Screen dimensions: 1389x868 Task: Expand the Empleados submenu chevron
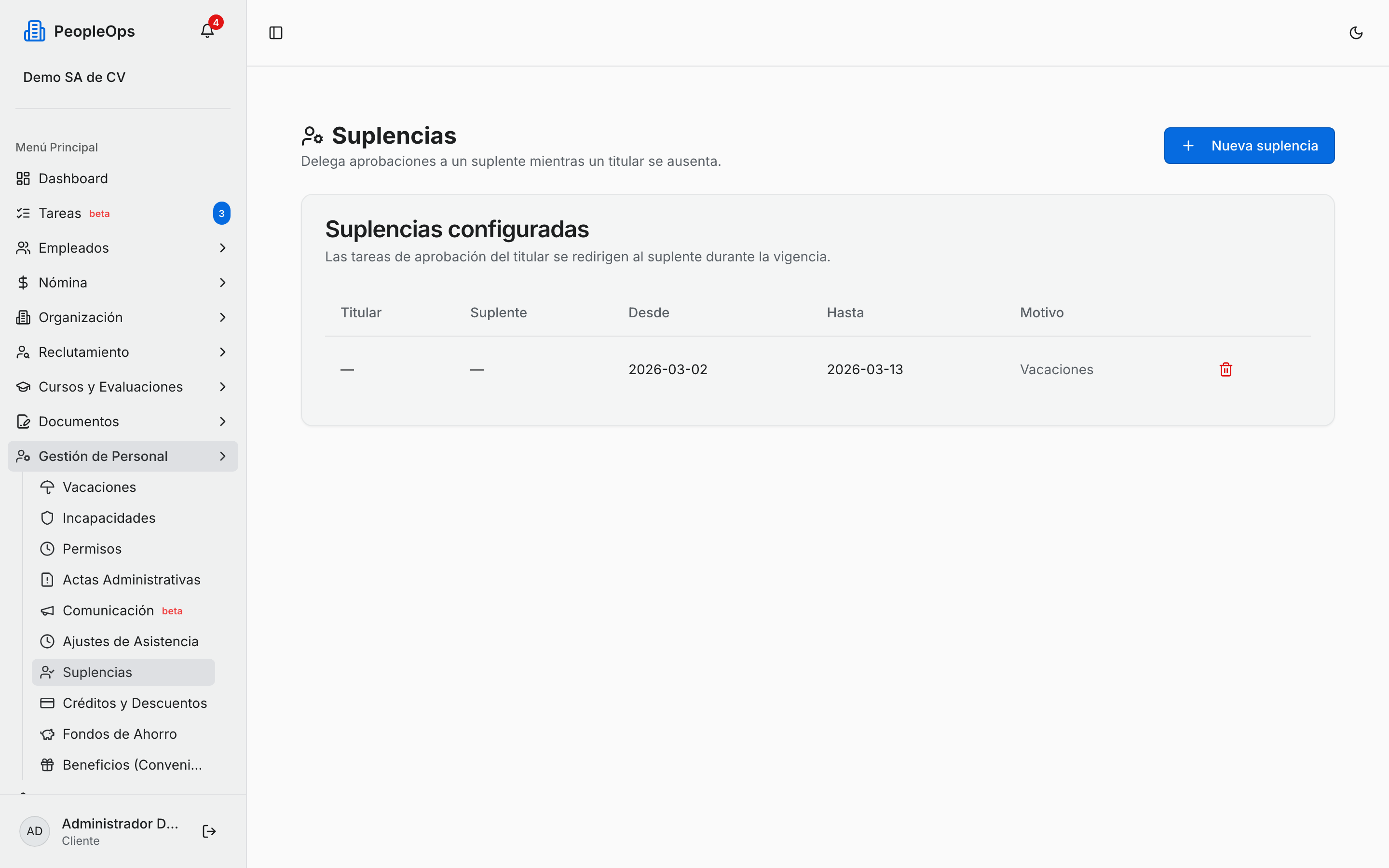(223, 248)
